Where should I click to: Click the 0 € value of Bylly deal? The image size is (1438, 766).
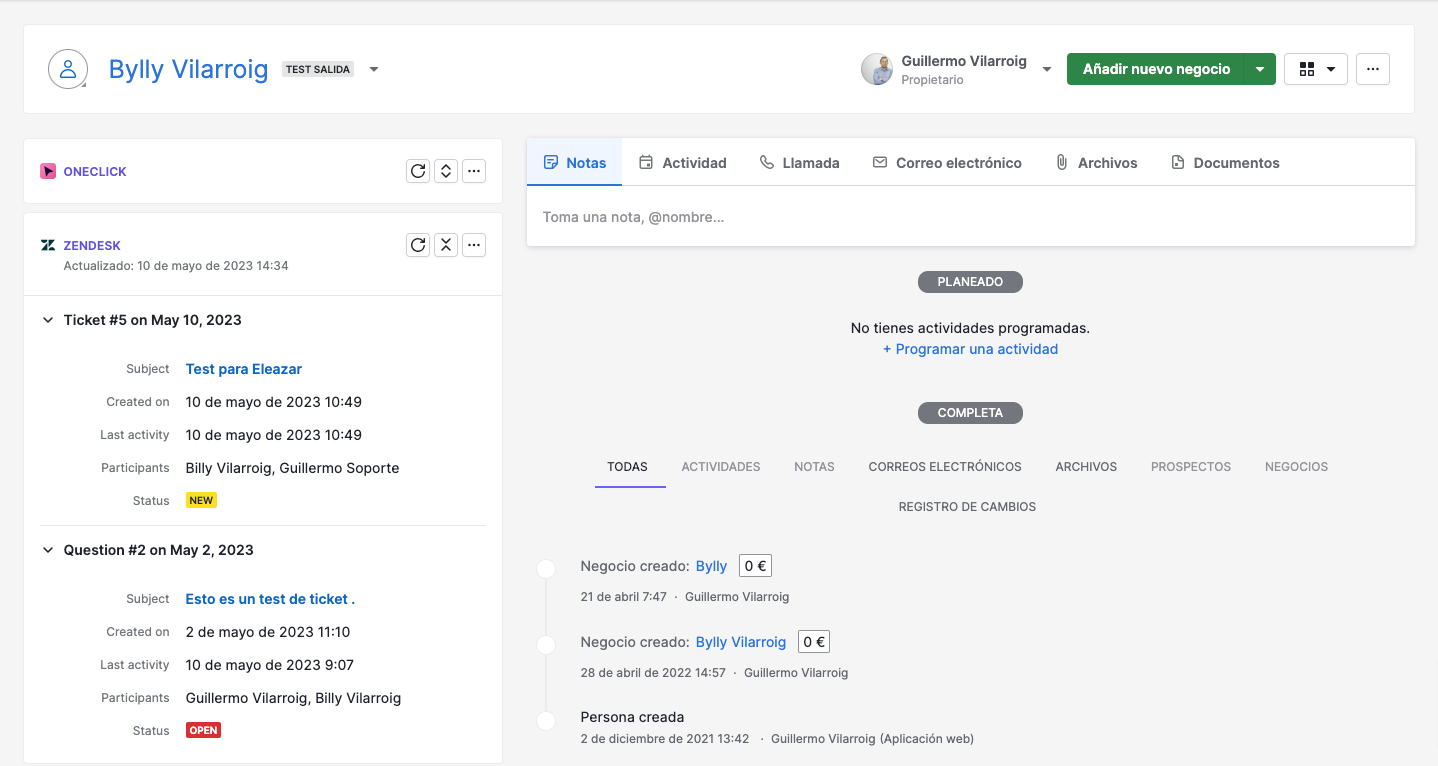pyautogui.click(x=755, y=566)
